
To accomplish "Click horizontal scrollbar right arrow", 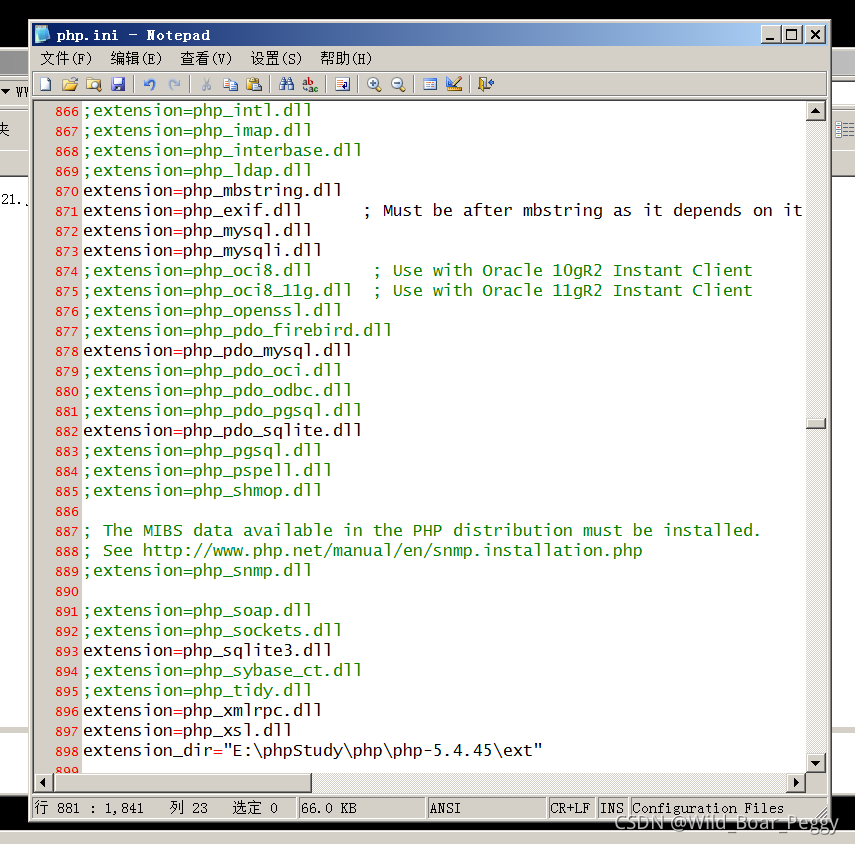I will coord(796,782).
